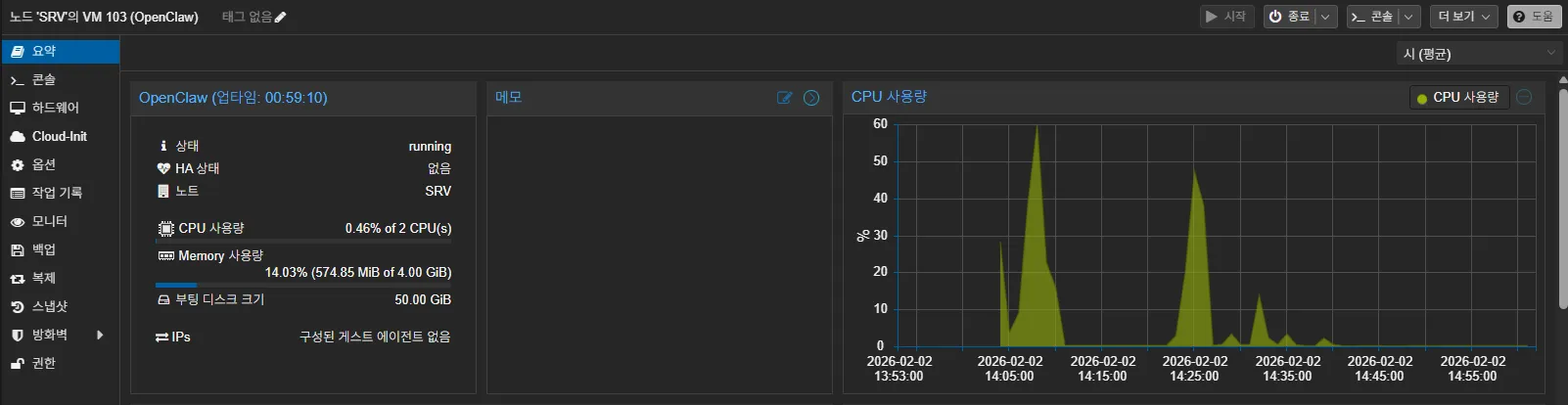Toggle the CPU 사용량 chart legend
Viewport: 1568px width, 405px height.
(x=1457, y=98)
